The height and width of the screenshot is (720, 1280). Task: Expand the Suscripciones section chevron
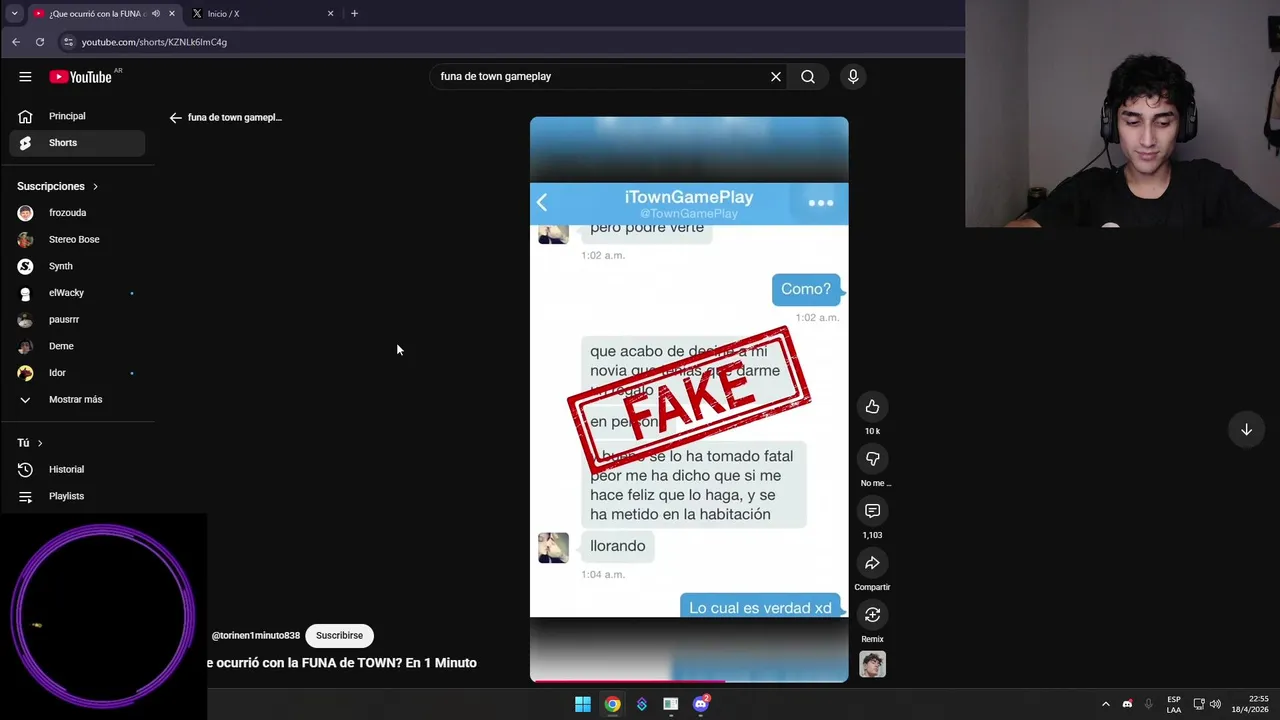click(x=96, y=186)
